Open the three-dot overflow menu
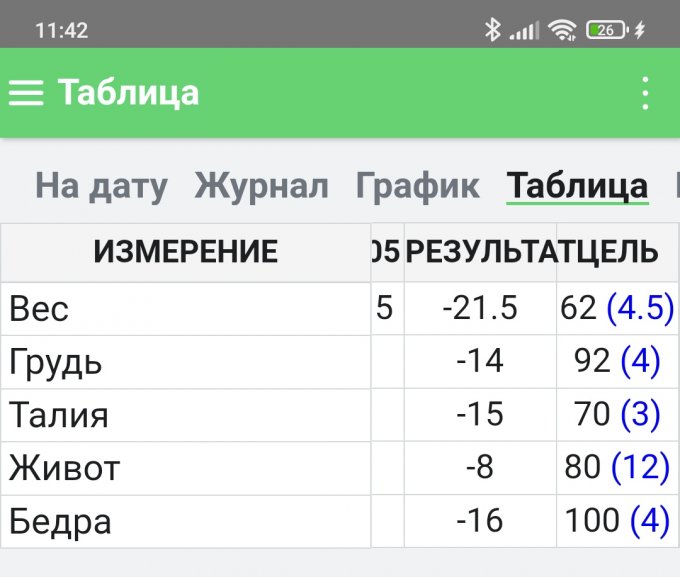The height and width of the screenshot is (577, 680). [x=645, y=93]
